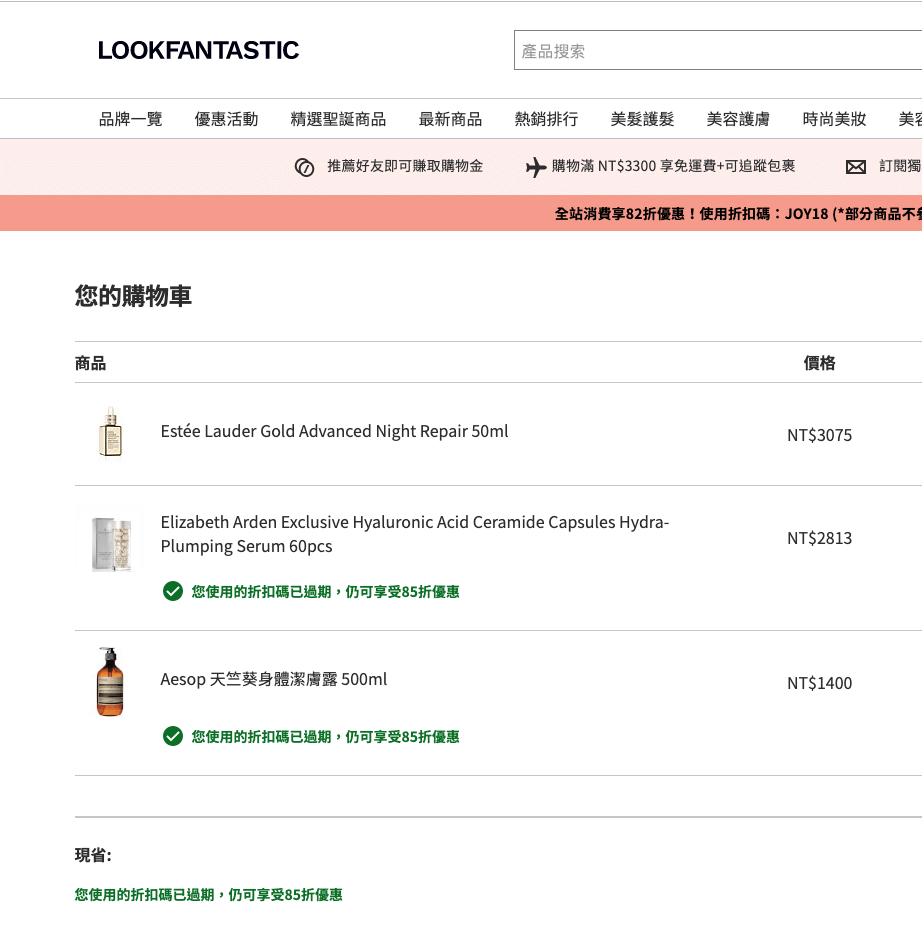Click the price NT$2813
The image size is (922, 925).
819,539
